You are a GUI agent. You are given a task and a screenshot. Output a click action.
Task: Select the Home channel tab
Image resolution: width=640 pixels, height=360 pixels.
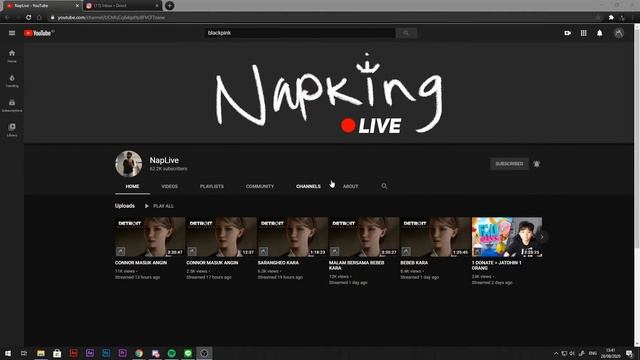(132, 186)
